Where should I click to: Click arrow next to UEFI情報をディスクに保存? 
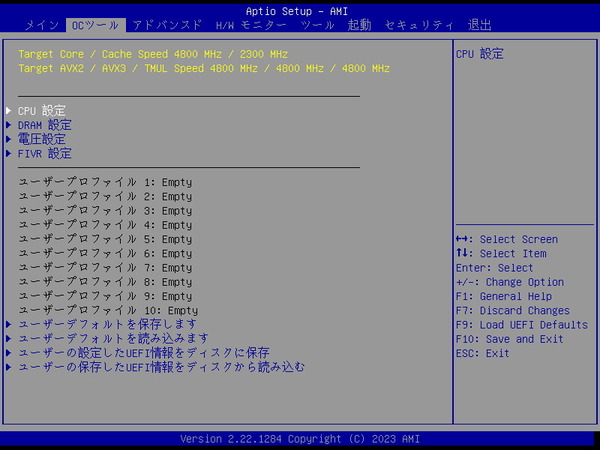coord(8,353)
